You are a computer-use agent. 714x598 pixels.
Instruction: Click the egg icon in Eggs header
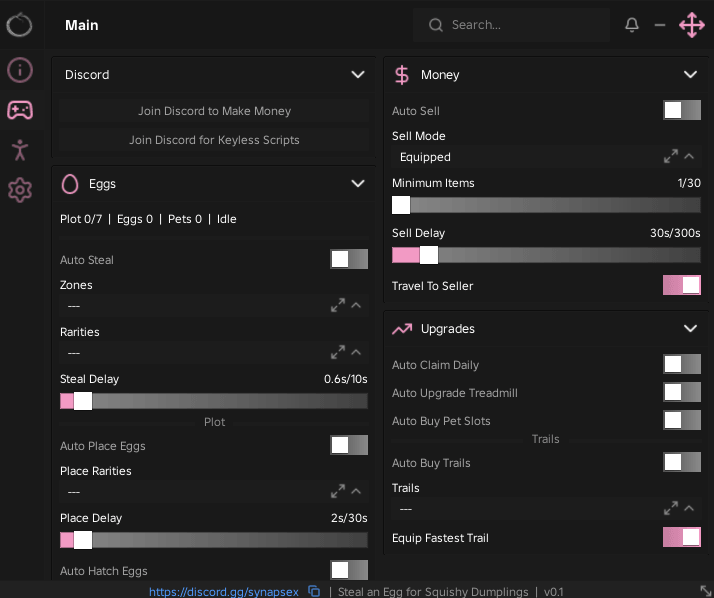click(70, 184)
